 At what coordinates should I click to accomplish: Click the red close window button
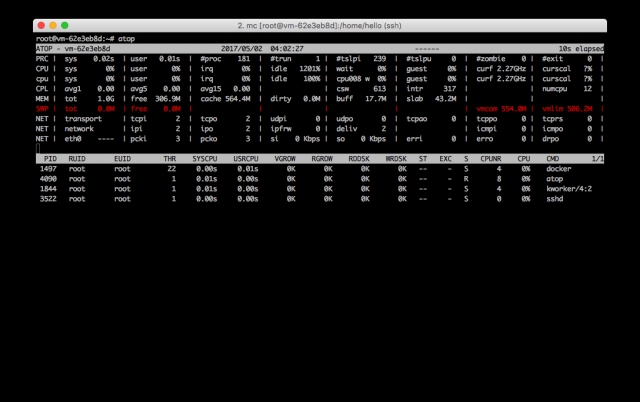41,25
